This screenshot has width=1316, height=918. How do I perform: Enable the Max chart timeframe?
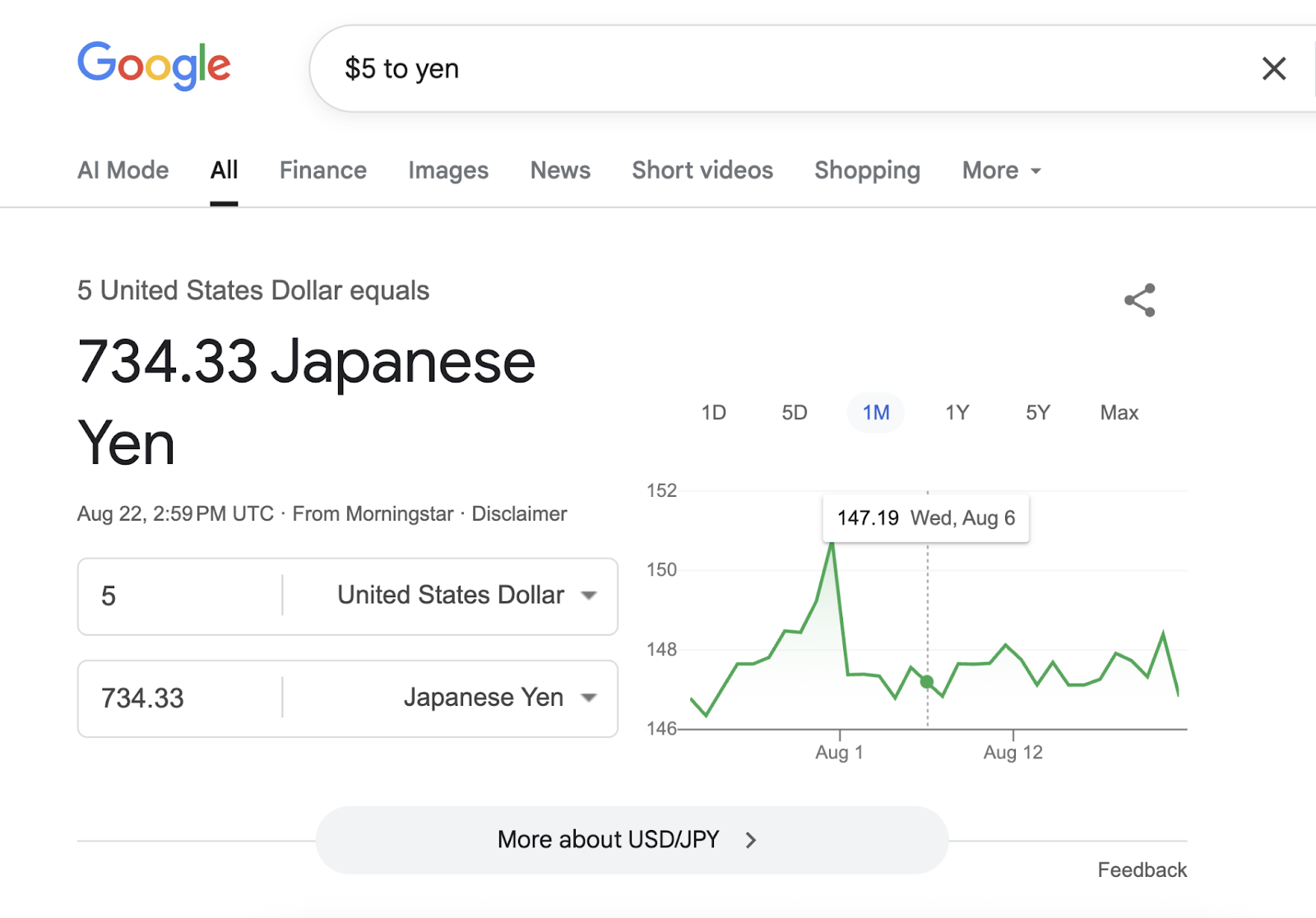(1118, 413)
